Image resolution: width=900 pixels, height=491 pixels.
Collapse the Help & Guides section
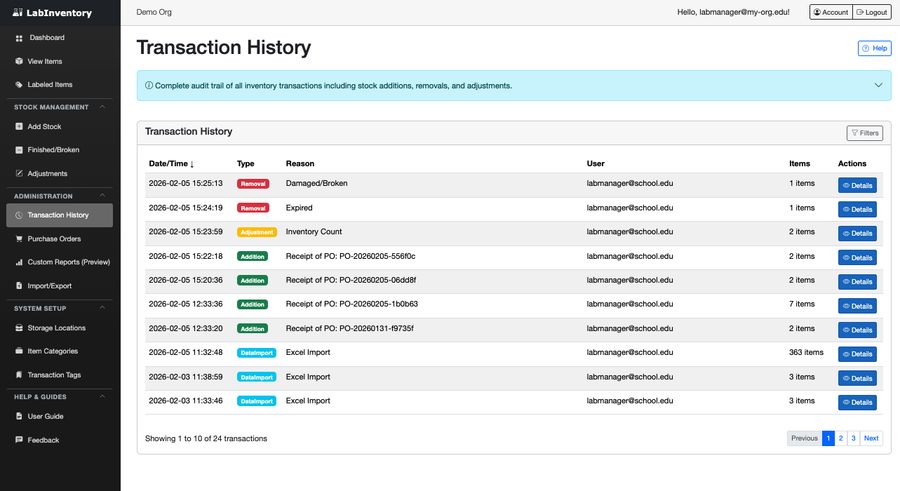(102, 396)
